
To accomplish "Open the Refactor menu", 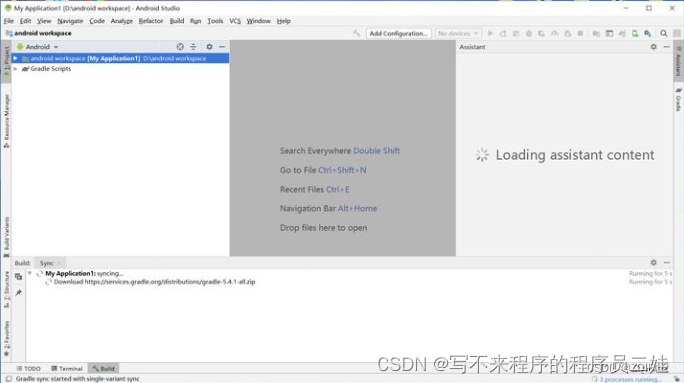I will (x=150, y=21).
